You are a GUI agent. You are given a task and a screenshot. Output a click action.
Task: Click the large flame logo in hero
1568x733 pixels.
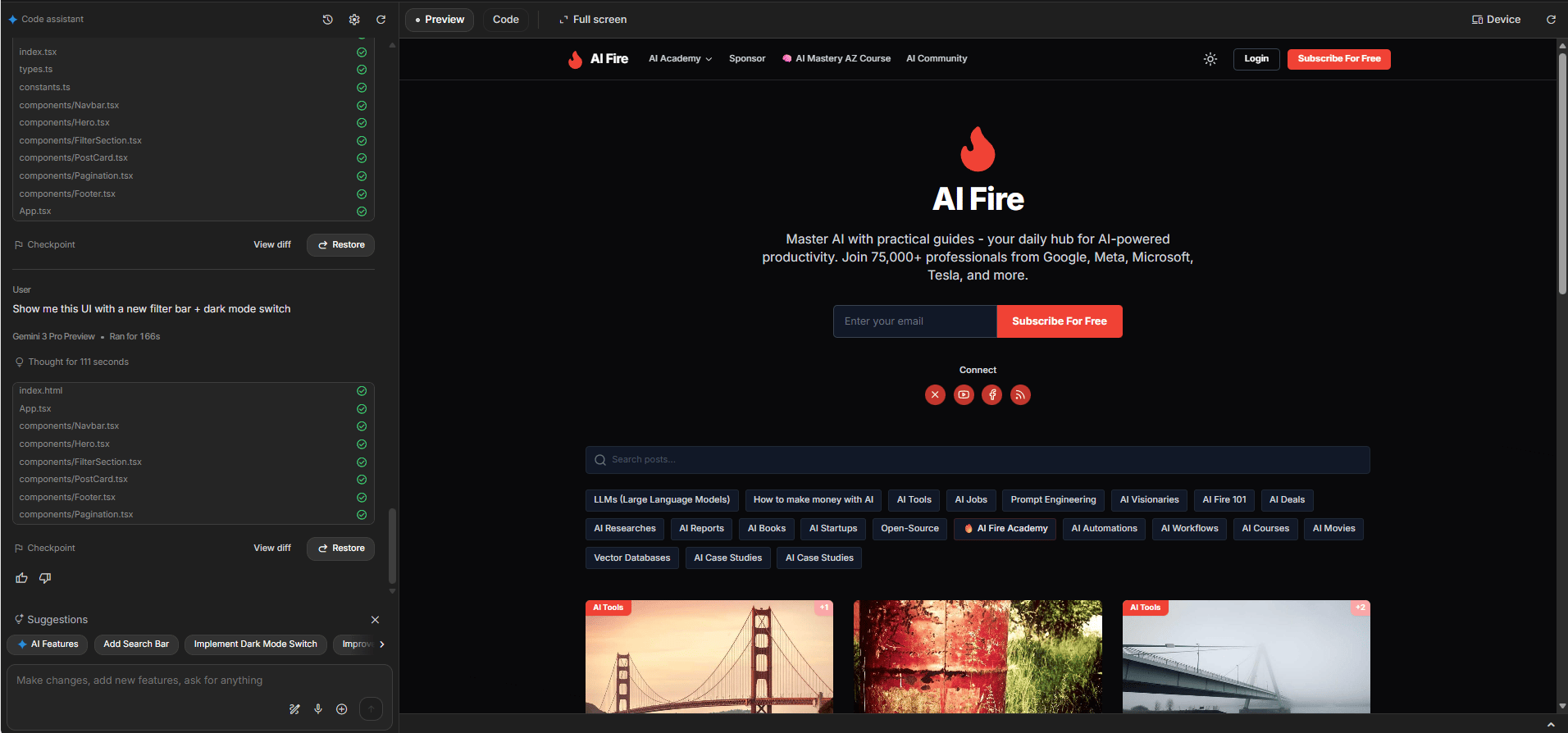[x=978, y=149]
